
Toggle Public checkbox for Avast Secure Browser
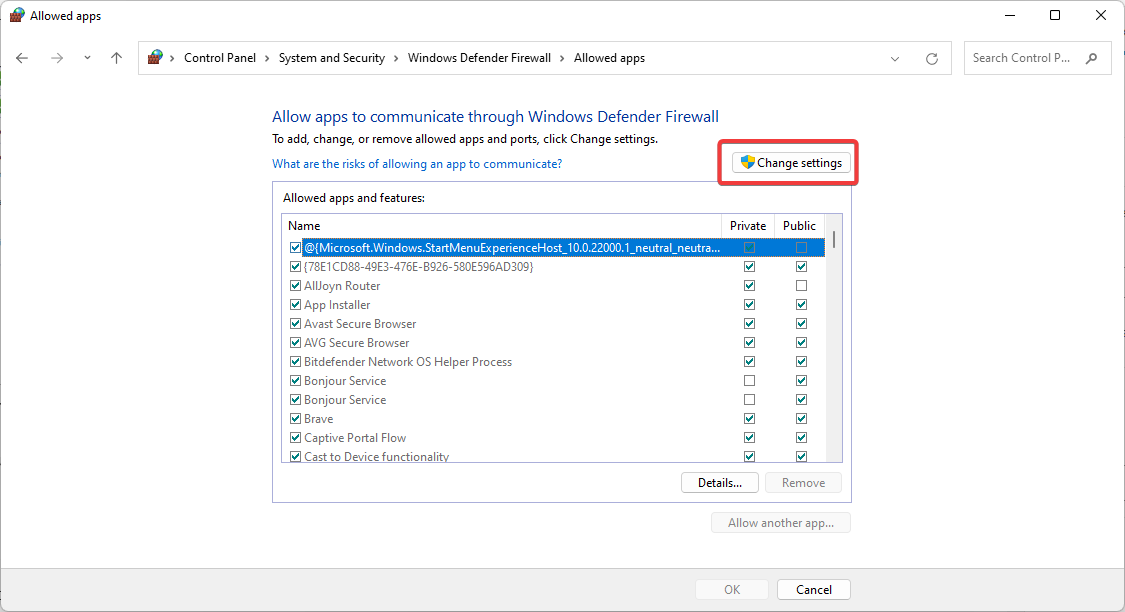coord(801,324)
